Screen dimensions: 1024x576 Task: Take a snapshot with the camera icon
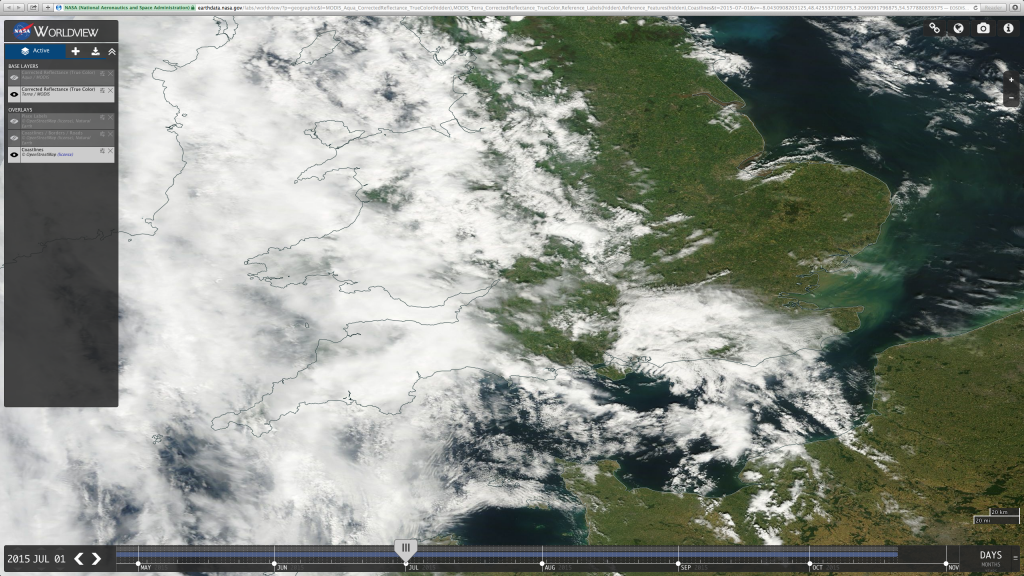[983, 28]
